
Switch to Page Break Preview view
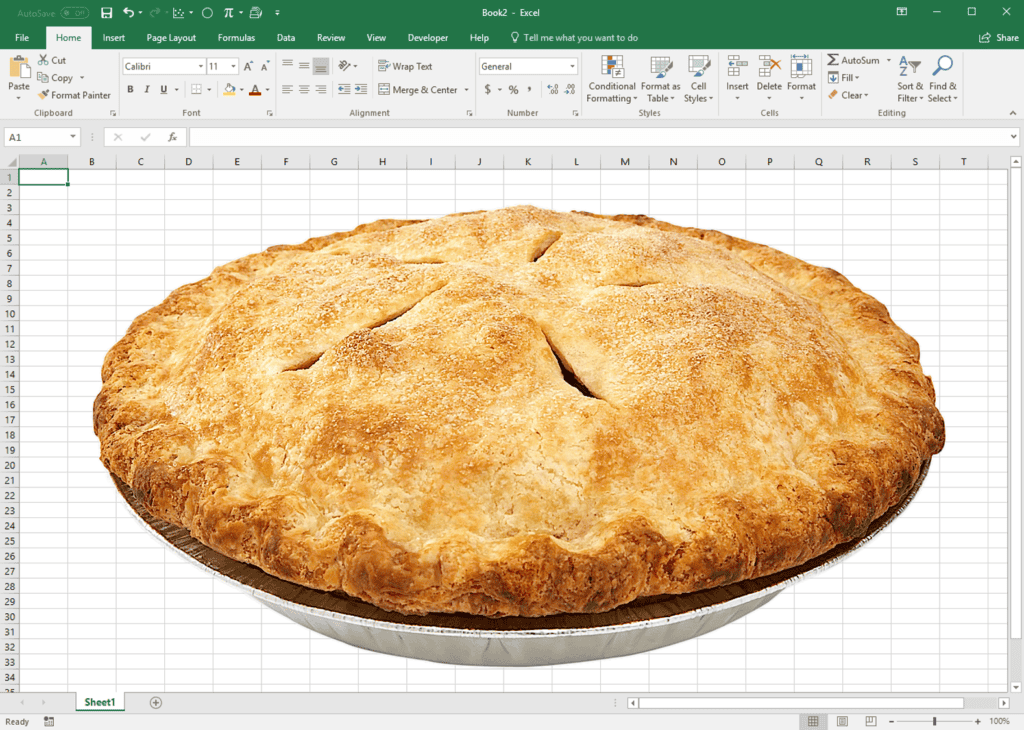click(871, 722)
